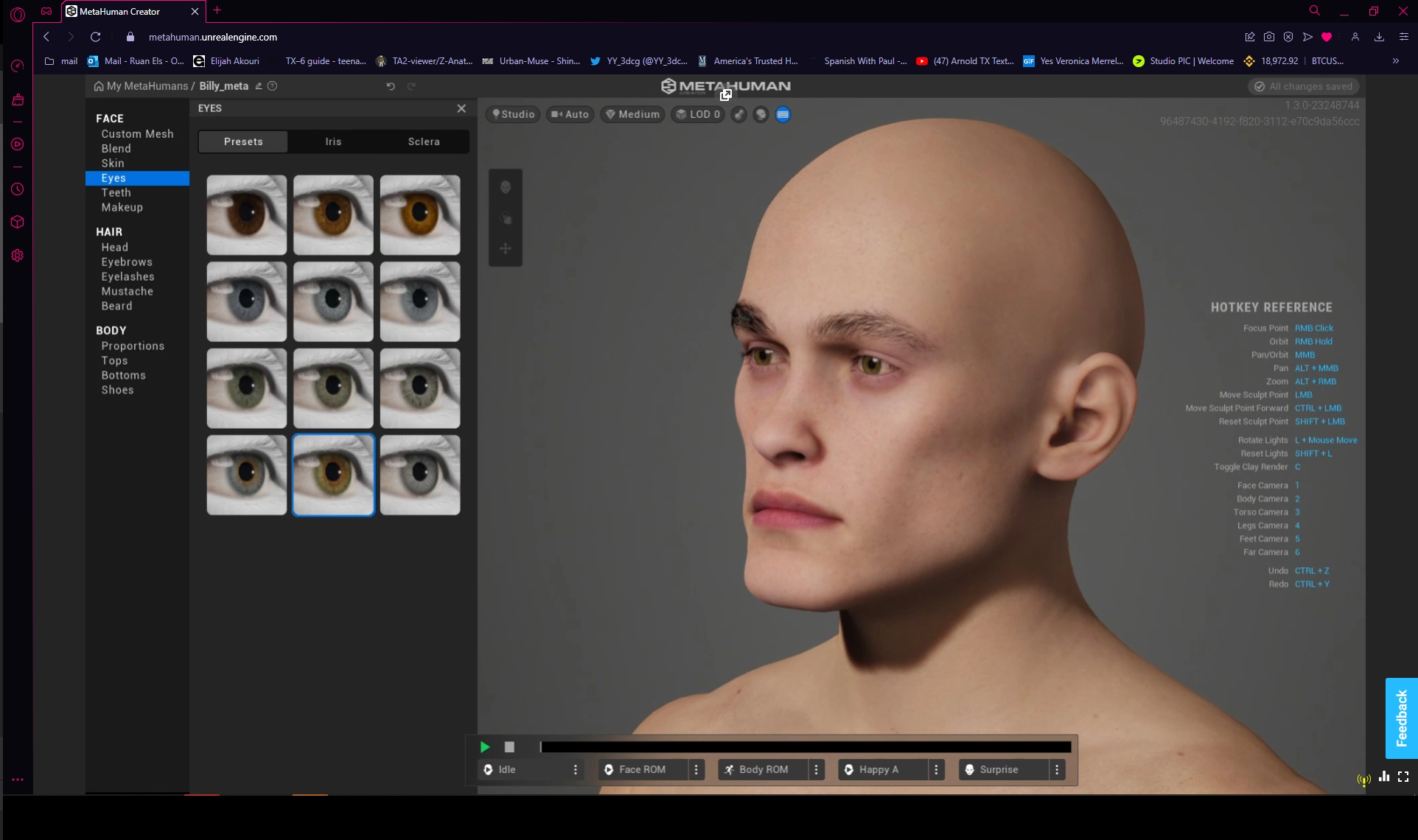Open the blue Feedback button
This screenshot has height=840, width=1418.
1401,718
